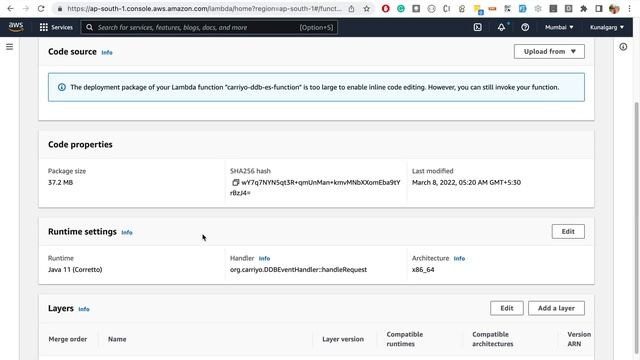Click the browser address bar URL

(x=204, y=9)
